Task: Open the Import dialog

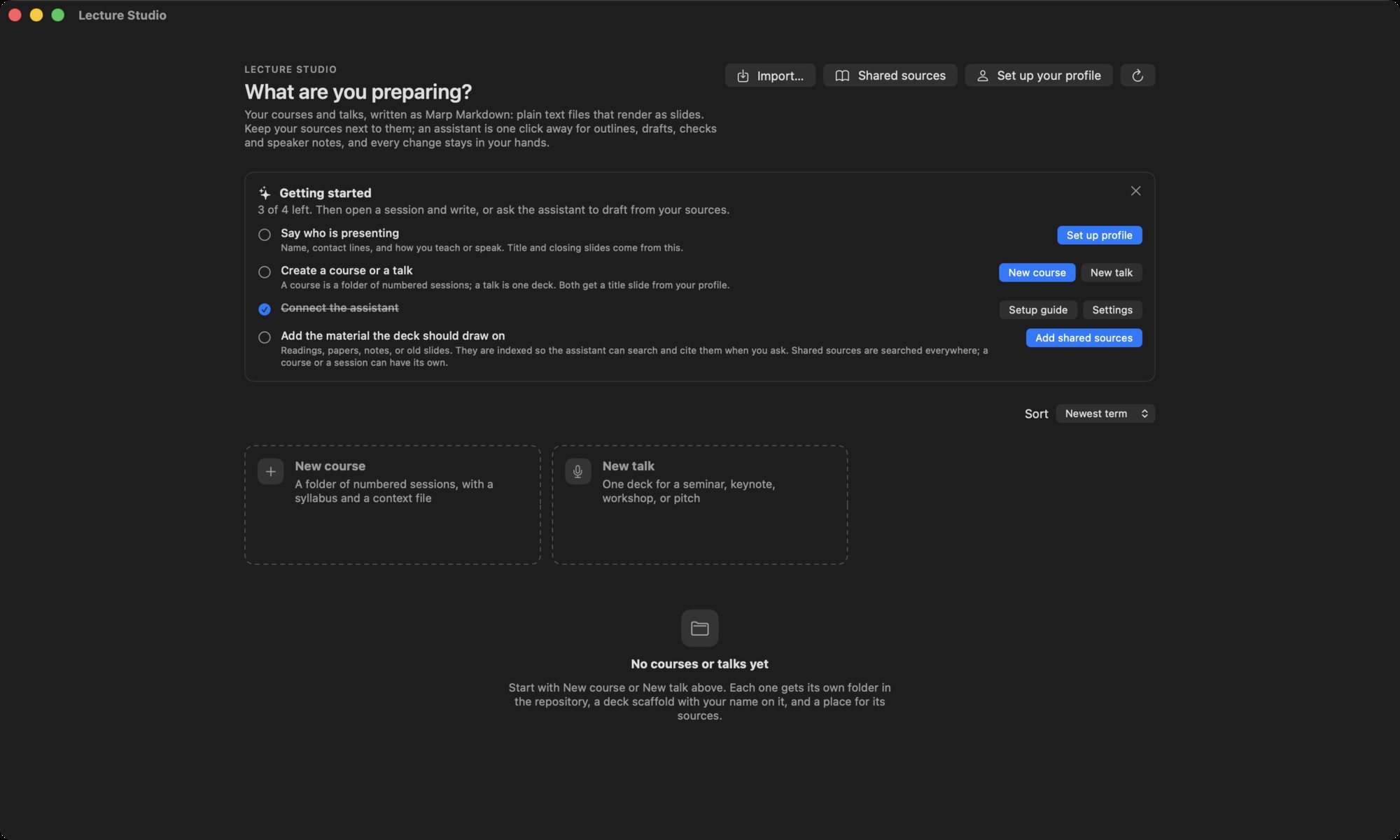Action: click(x=770, y=76)
